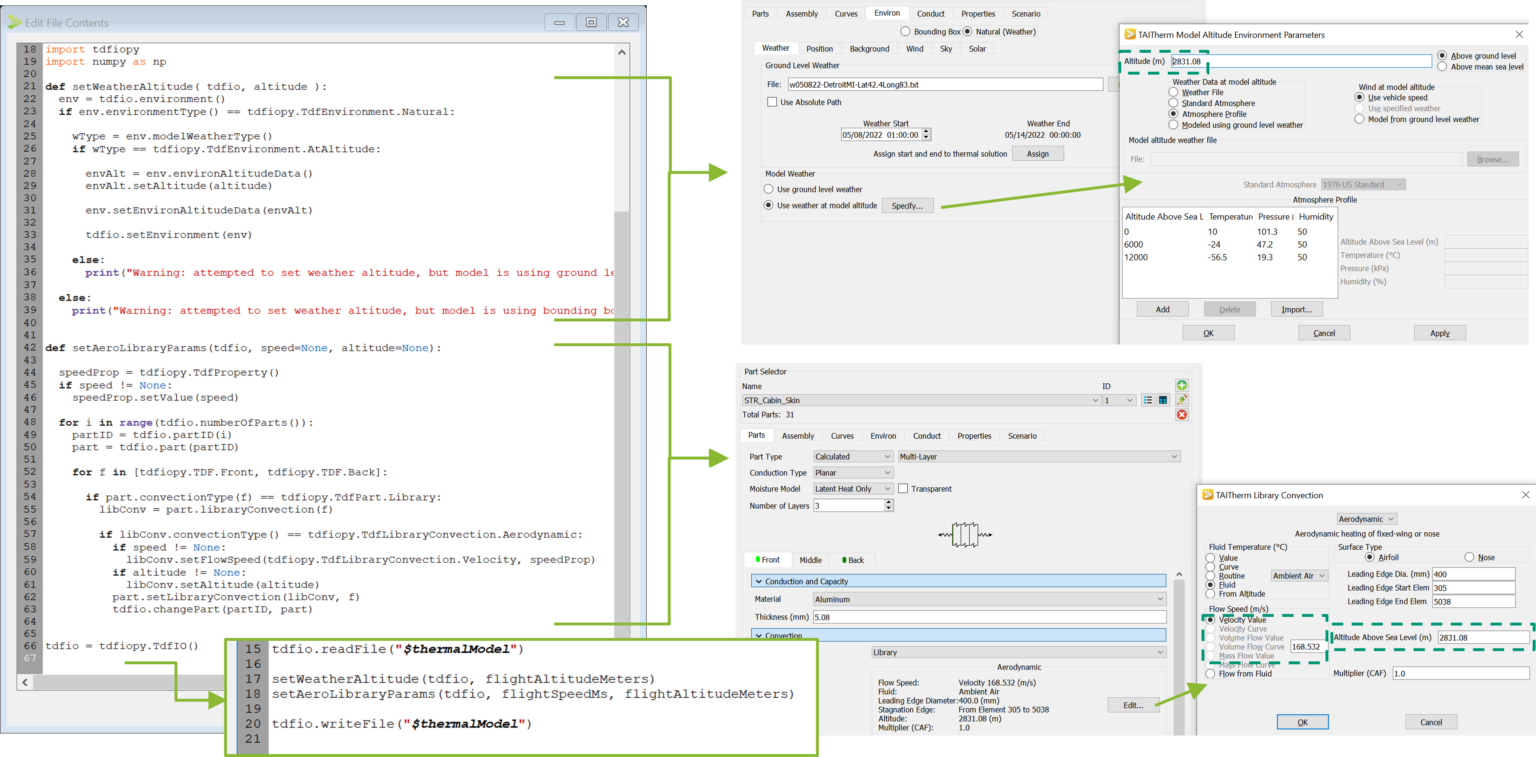Image resolution: width=1536 pixels, height=757 pixels.
Task: Select the Standard Atmosphere radio option
Action: coord(1173,103)
